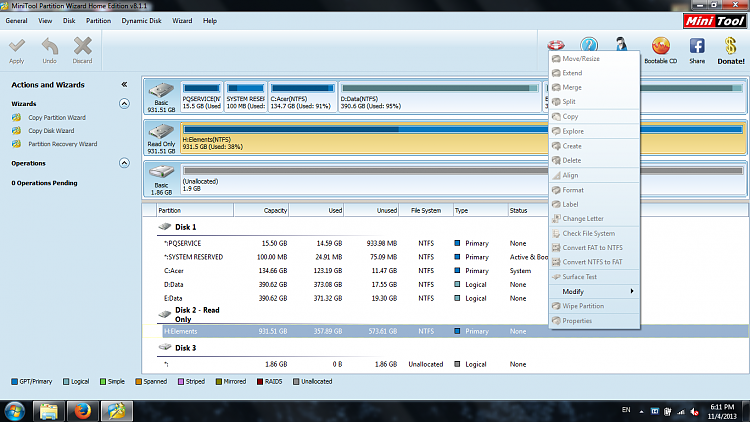
Task: Choose Surface Test in context menu
Action: click(594, 277)
